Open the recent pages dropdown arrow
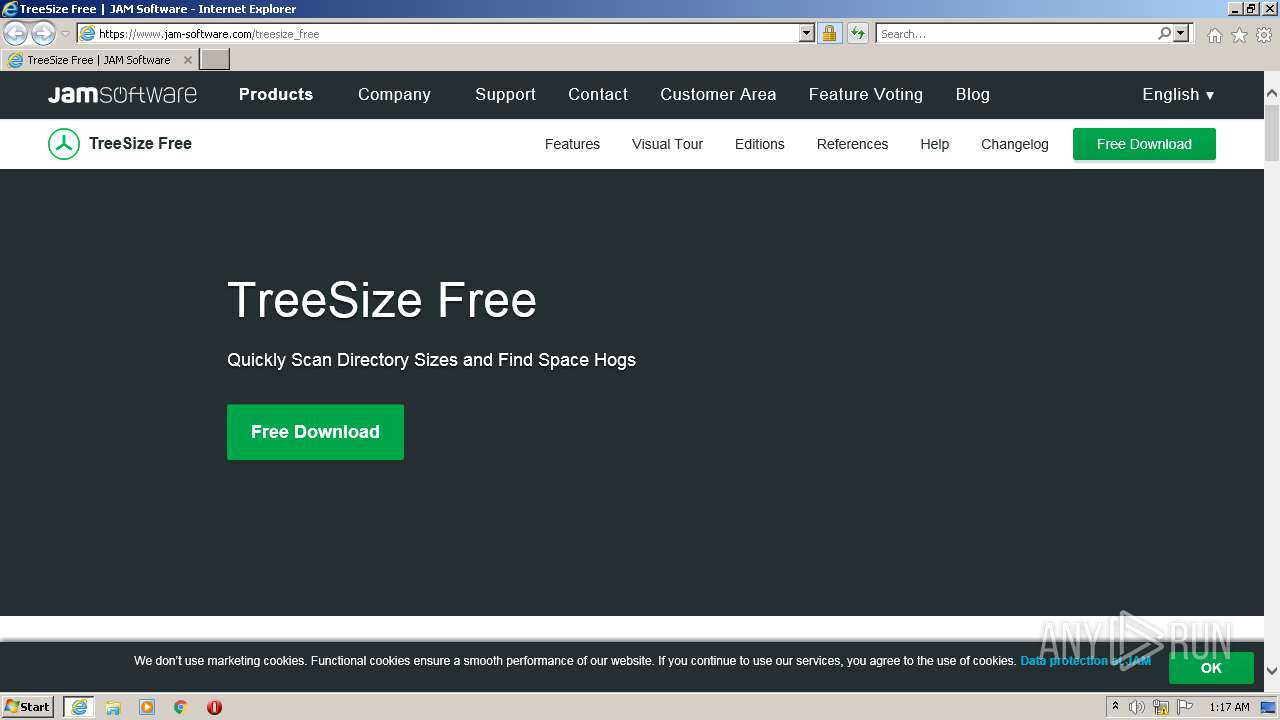 [x=65, y=34]
